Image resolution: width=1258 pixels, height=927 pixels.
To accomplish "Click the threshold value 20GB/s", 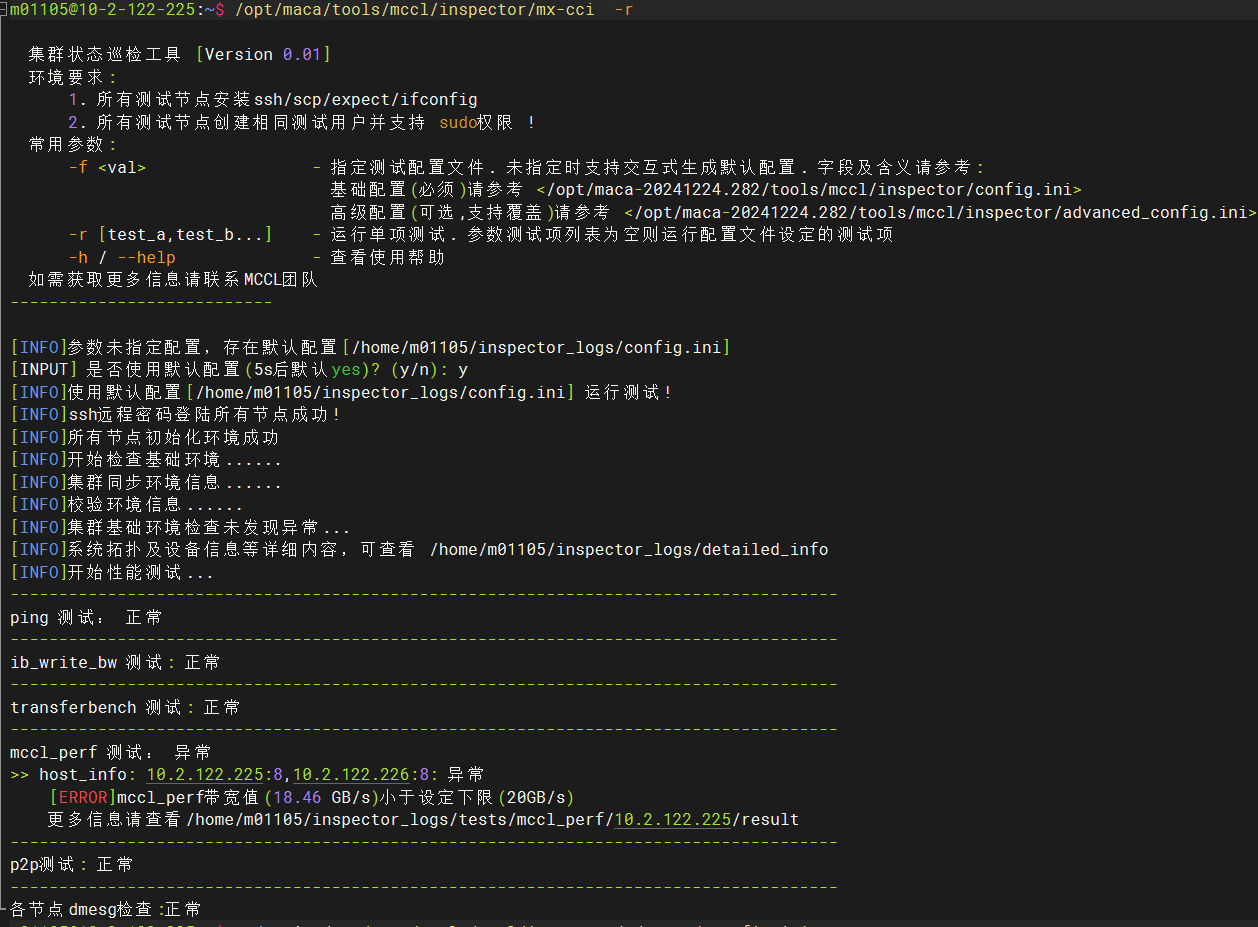I will click(x=536, y=798).
